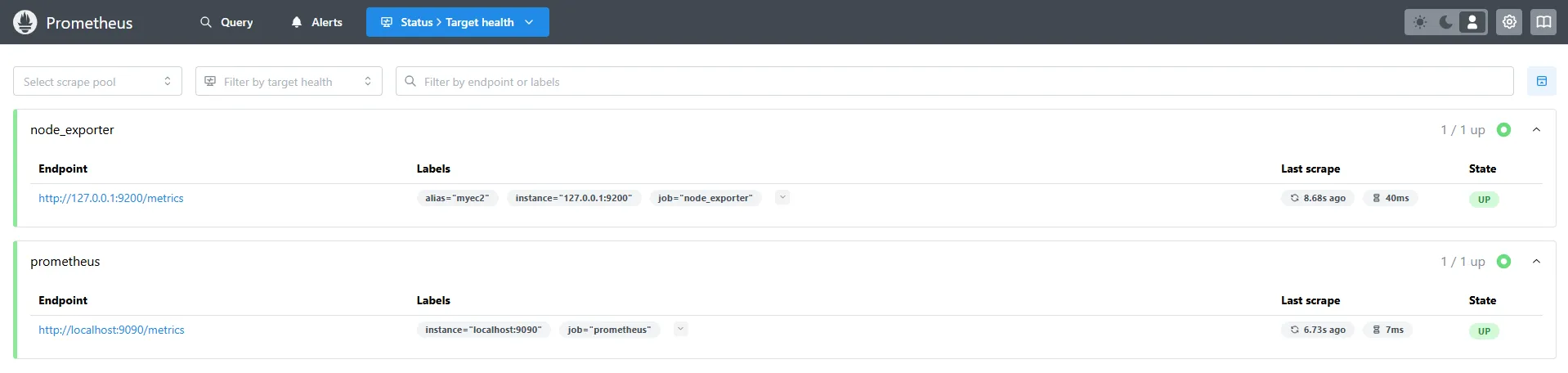Open documentation book icon
The image size is (1568, 373).
pyautogui.click(x=1543, y=22)
